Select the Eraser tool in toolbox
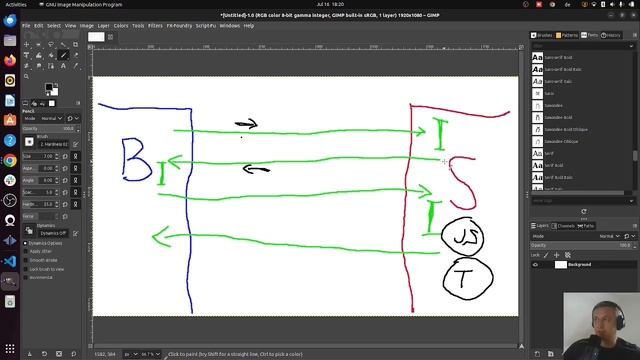The width and height of the screenshot is (640, 360). [x=76, y=55]
